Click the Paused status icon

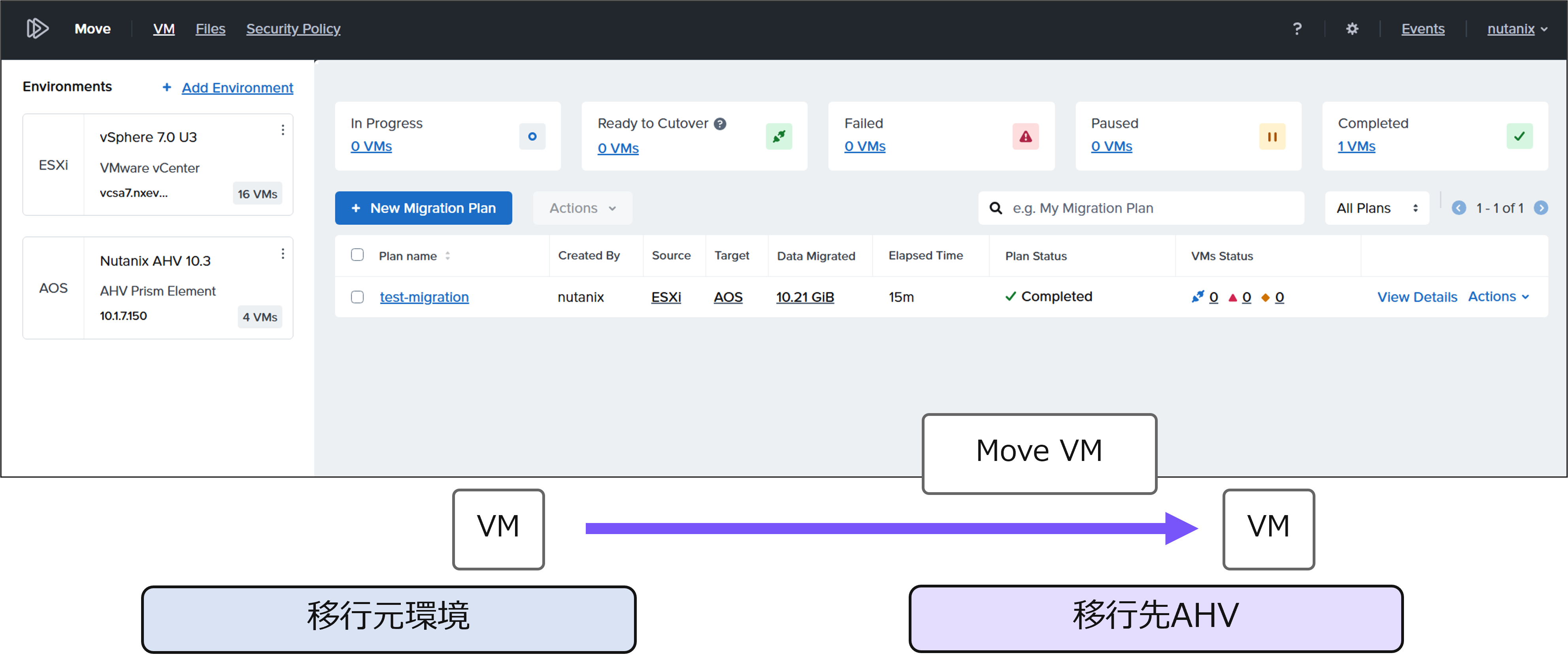[x=1272, y=136]
